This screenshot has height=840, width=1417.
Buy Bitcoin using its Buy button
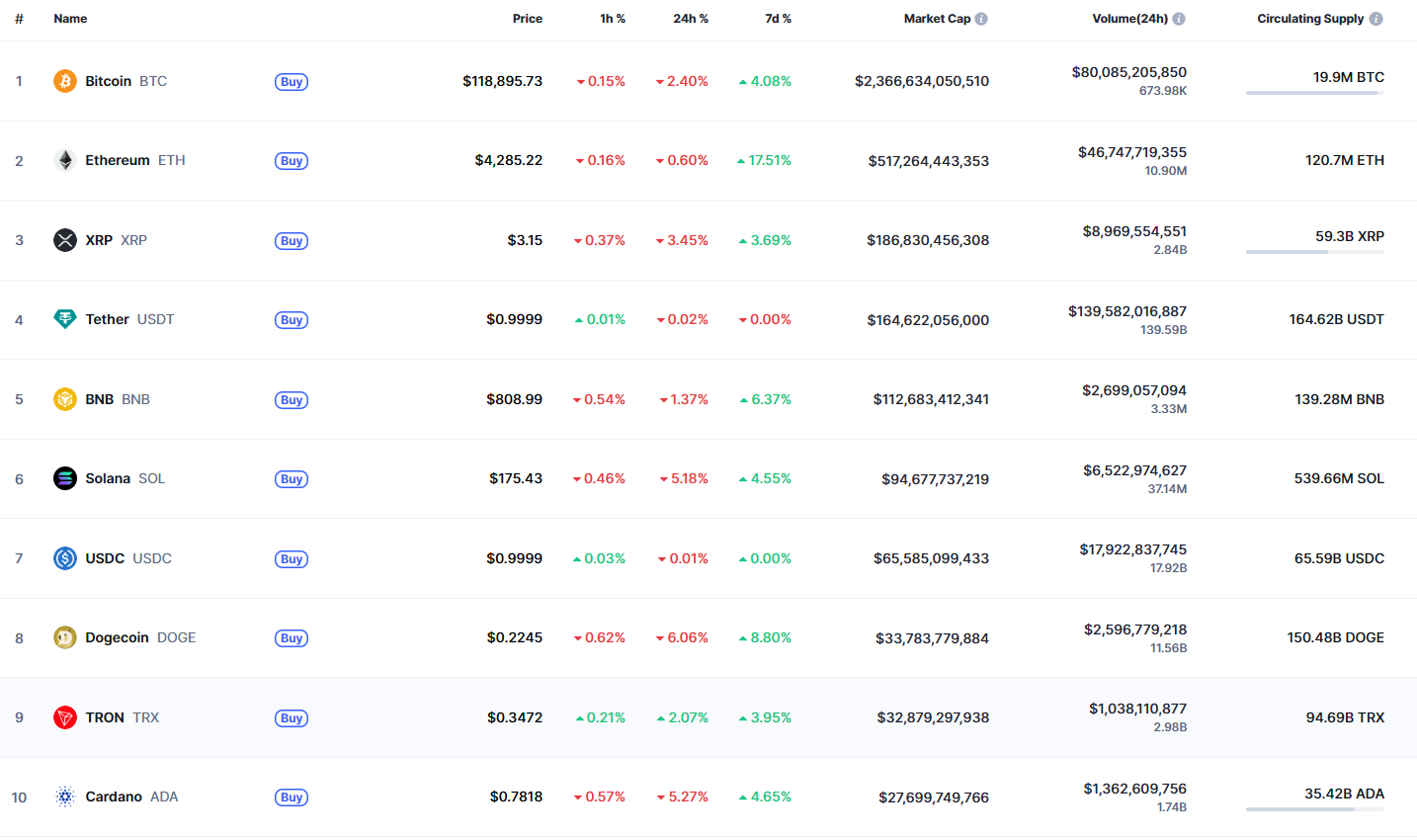point(292,82)
